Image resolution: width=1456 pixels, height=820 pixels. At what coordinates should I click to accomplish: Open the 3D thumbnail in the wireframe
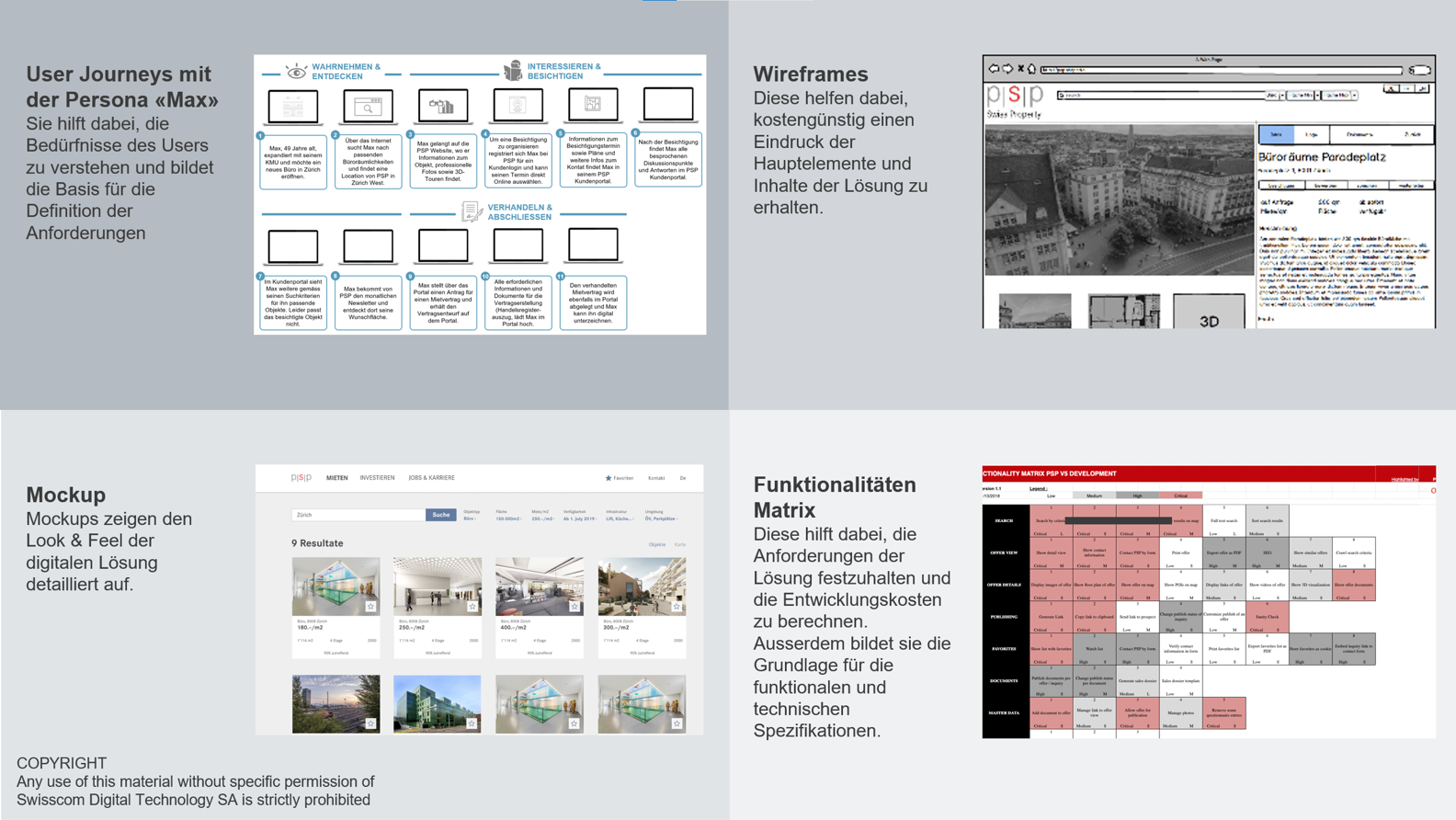(x=1209, y=313)
